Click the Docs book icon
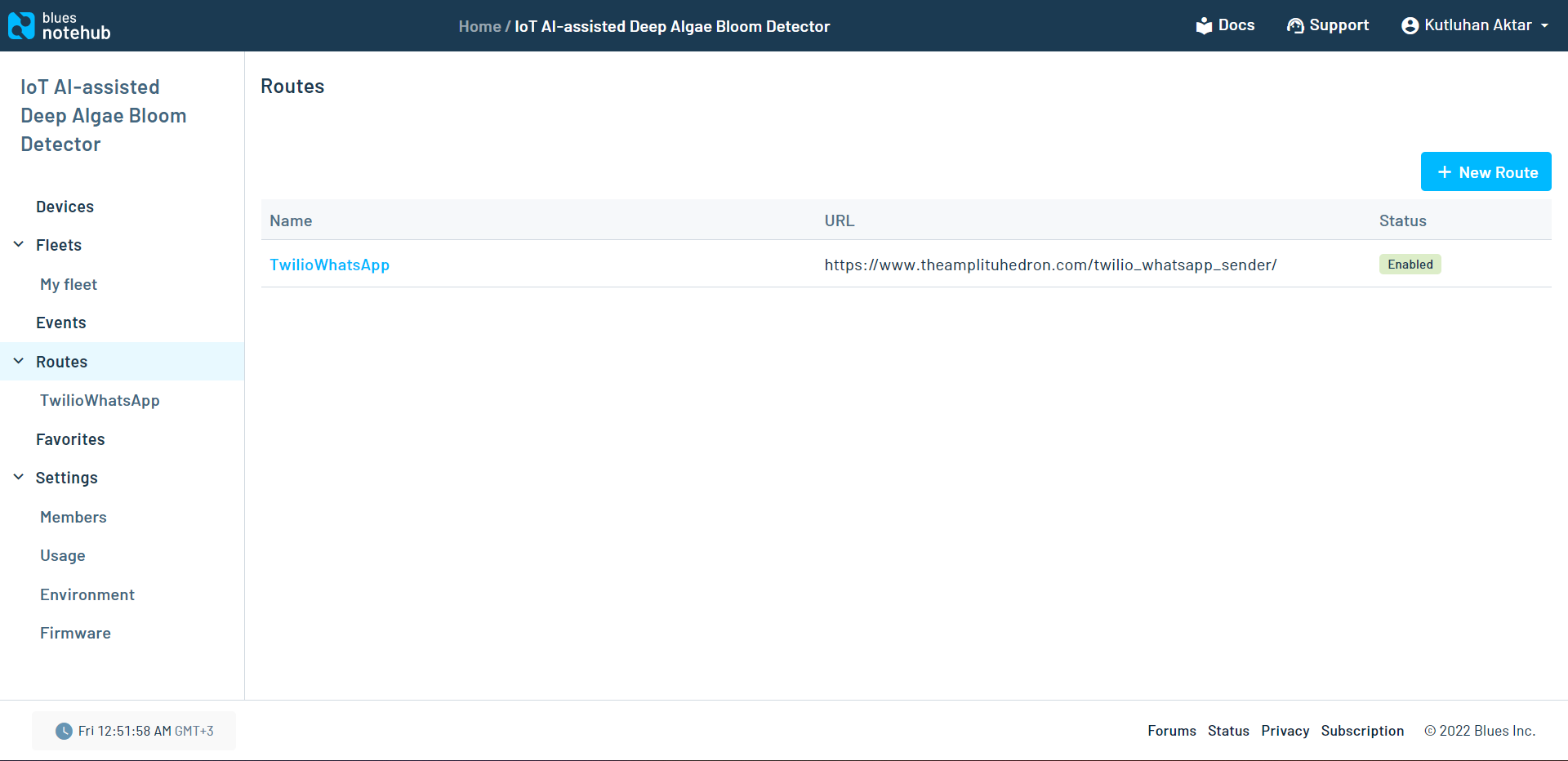Screen dimensions: 1568x761 click(x=1204, y=26)
